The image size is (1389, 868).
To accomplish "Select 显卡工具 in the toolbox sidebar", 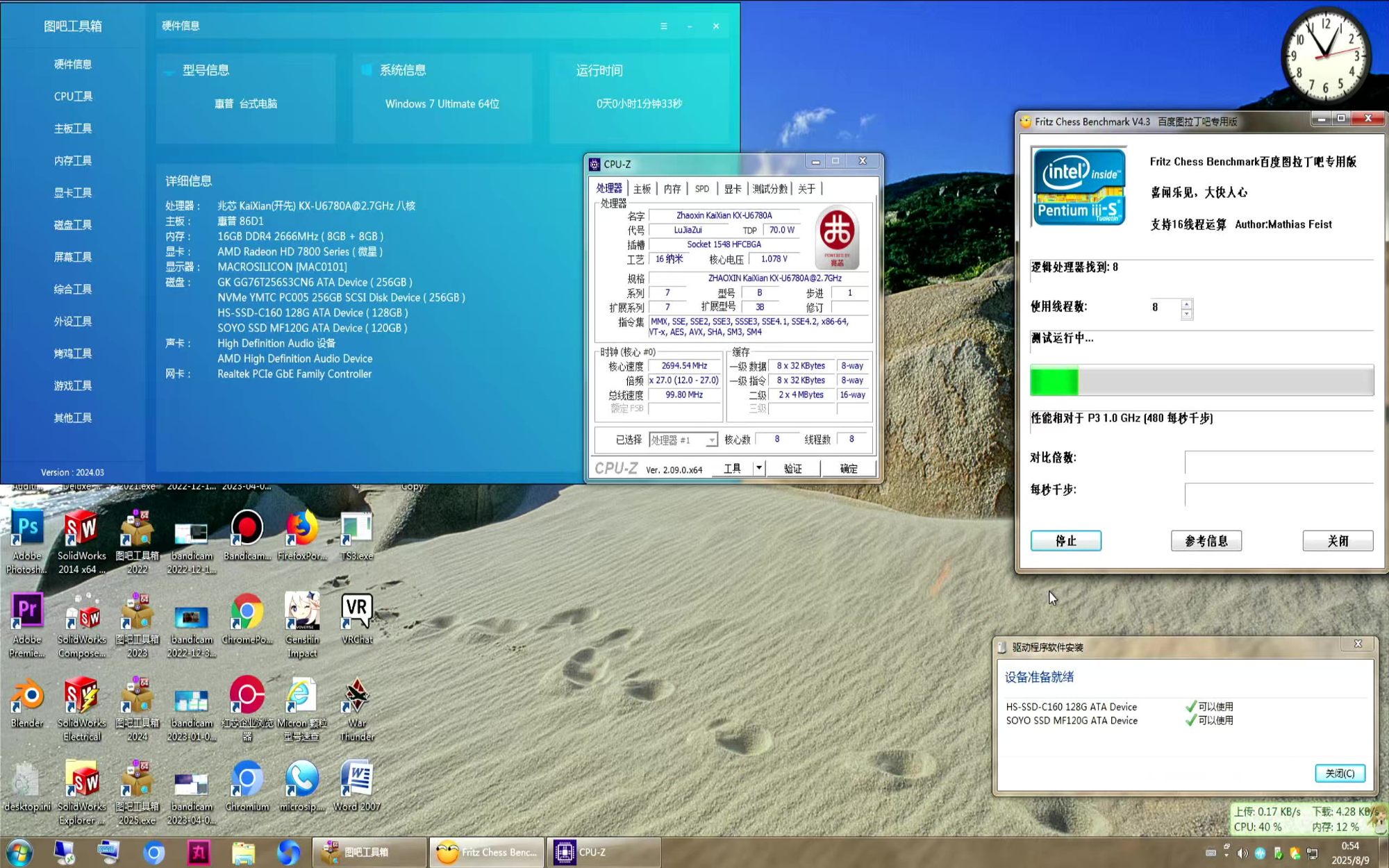I will 73,193.
